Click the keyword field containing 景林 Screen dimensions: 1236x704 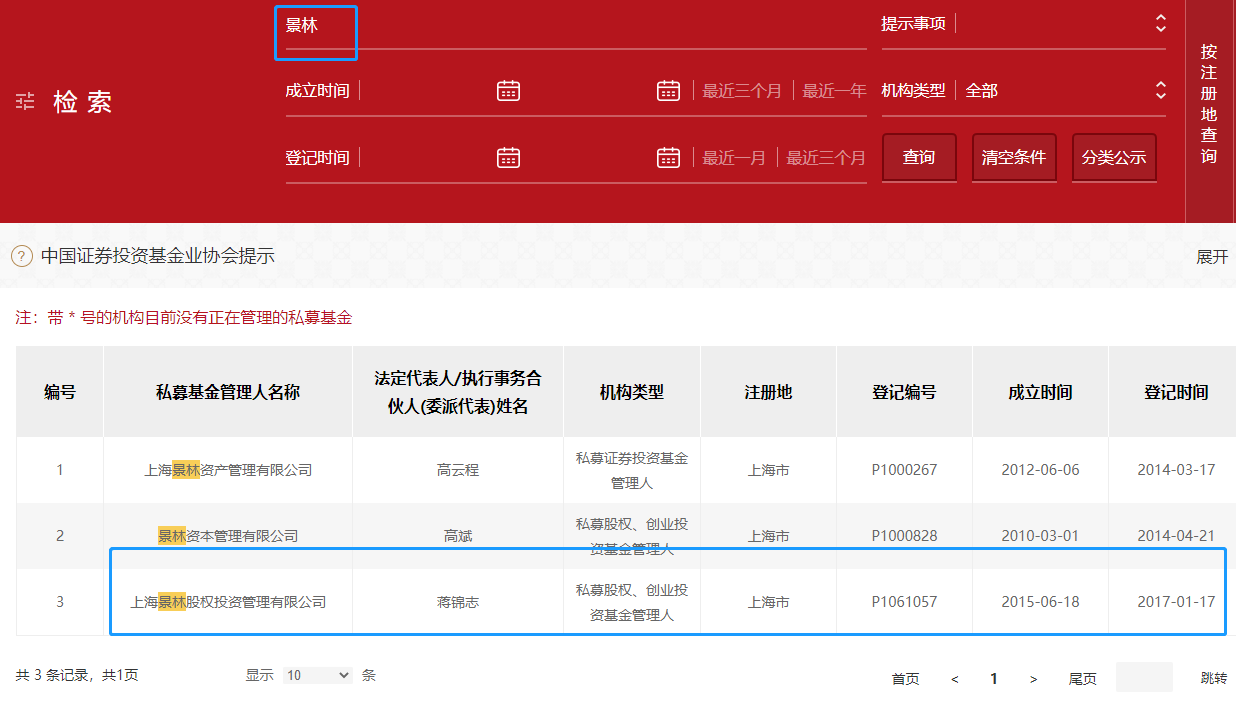pos(576,26)
